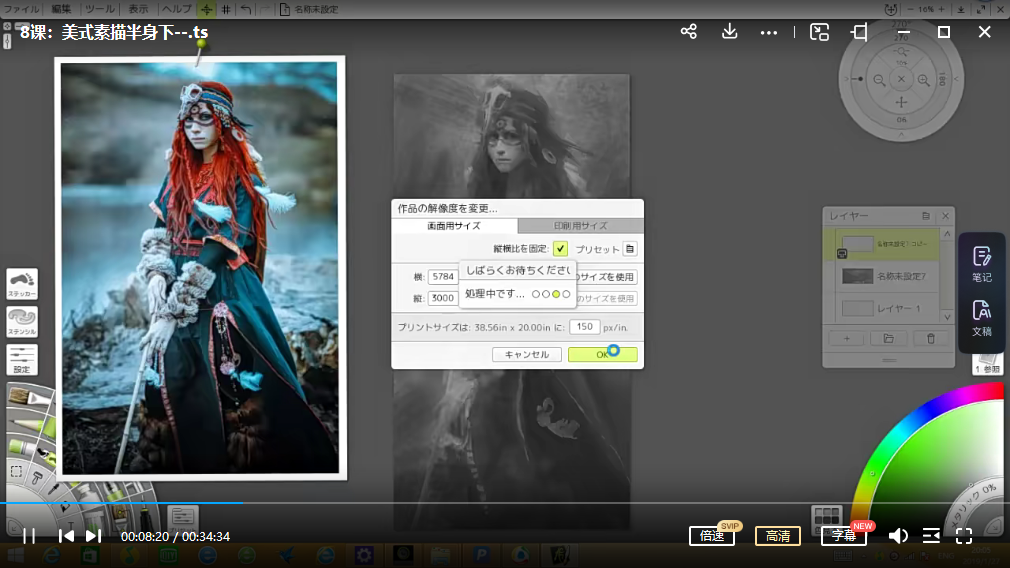
Task: Toggle the grid icon in menu bar
Action: pos(226,9)
